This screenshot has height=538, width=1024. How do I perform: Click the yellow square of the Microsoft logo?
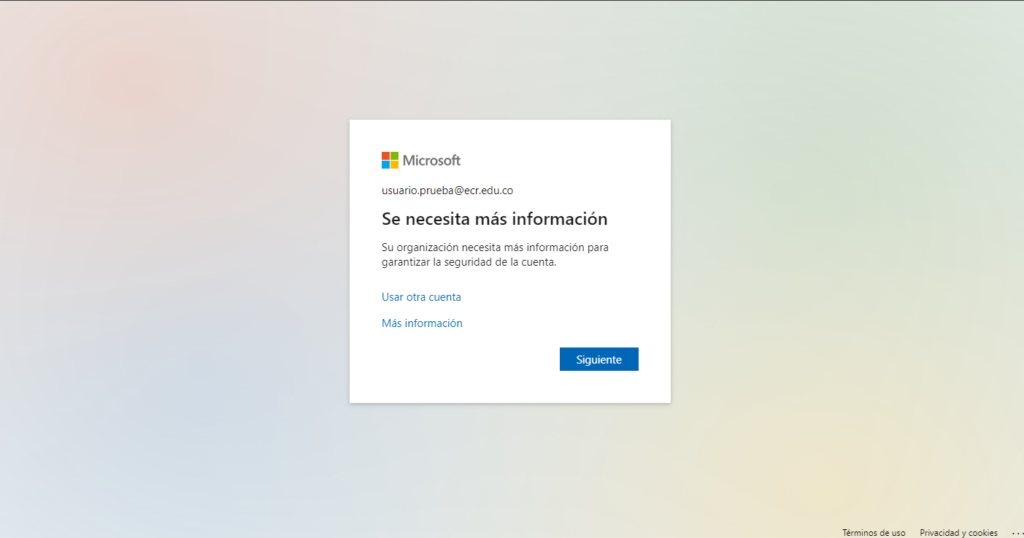tap(394, 164)
